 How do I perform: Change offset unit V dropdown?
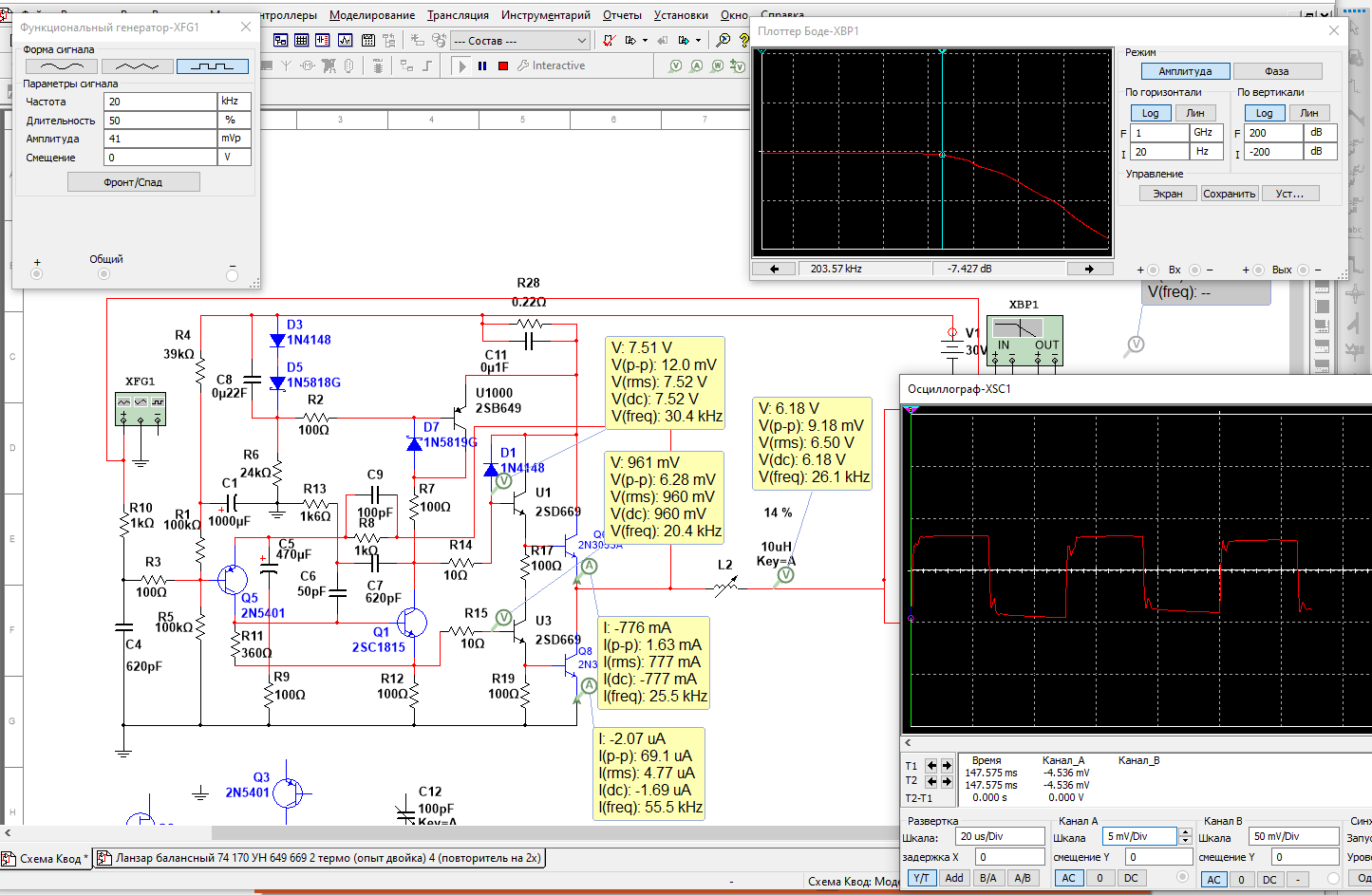pos(235,158)
